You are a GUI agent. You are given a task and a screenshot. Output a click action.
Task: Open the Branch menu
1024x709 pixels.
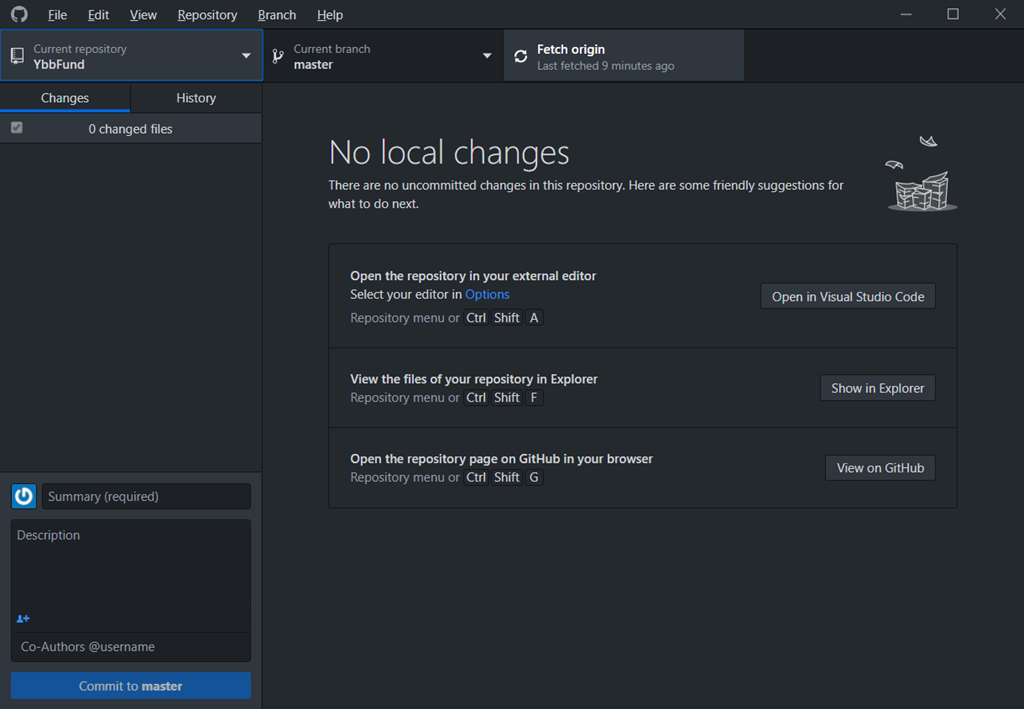click(x=277, y=15)
